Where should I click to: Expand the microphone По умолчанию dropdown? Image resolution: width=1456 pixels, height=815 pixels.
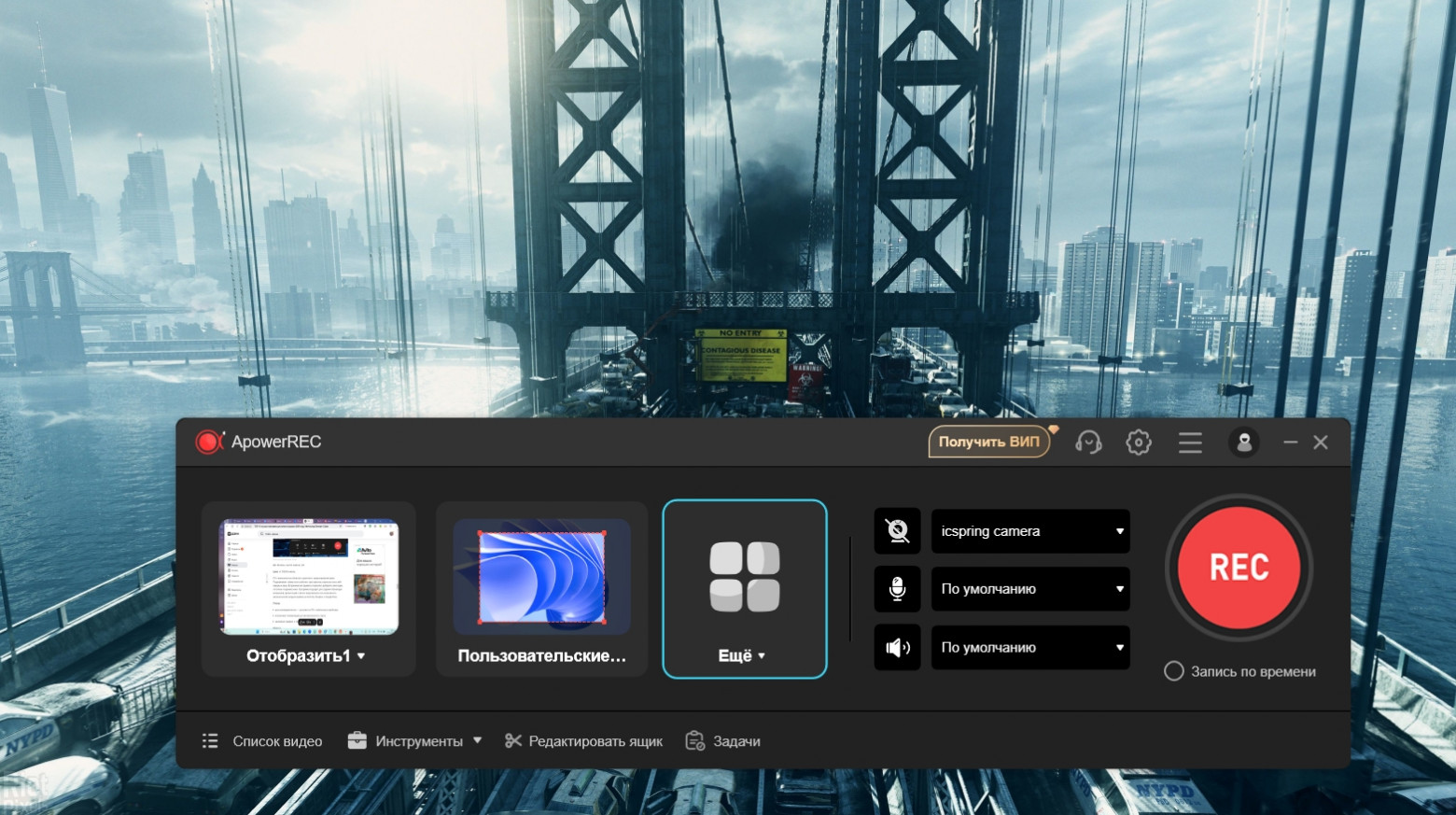click(x=1030, y=589)
